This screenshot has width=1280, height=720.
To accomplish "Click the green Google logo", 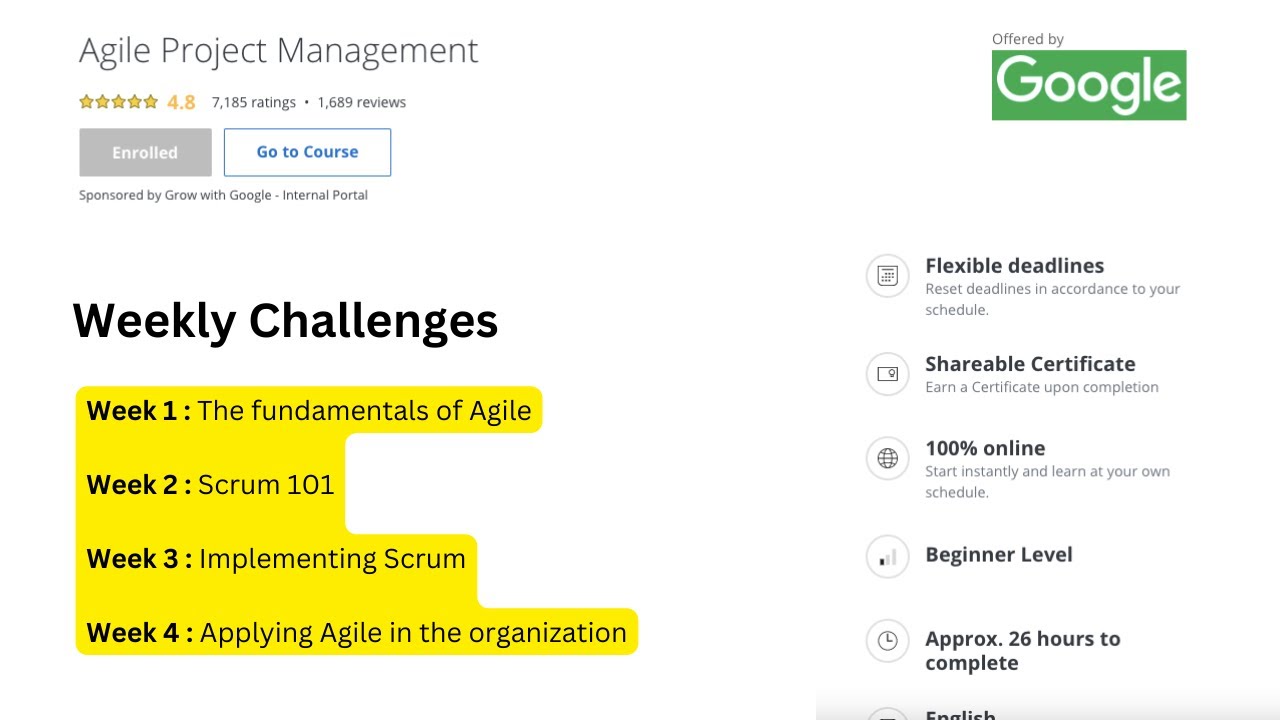I will [1088, 85].
